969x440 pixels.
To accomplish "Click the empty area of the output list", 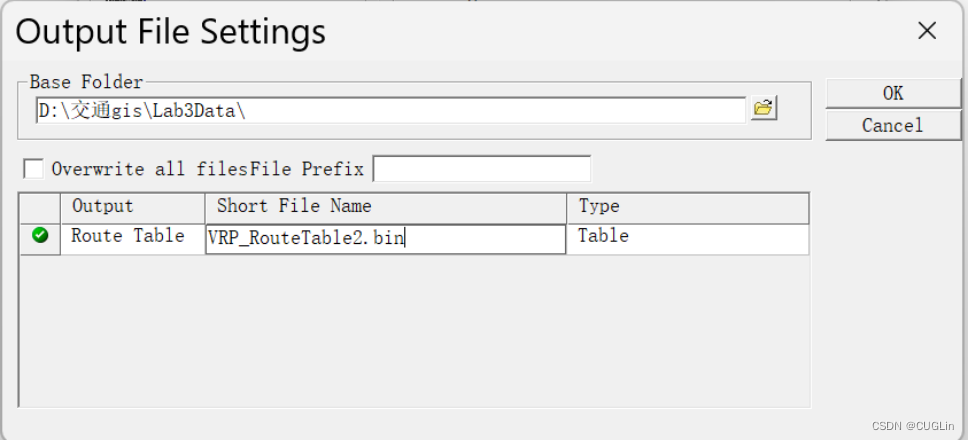I will (x=414, y=331).
